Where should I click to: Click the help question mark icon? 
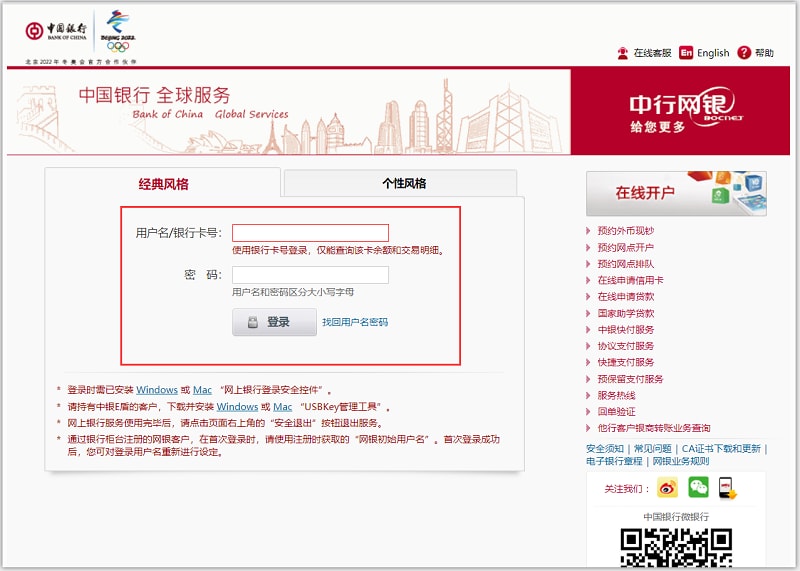click(744, 53)
